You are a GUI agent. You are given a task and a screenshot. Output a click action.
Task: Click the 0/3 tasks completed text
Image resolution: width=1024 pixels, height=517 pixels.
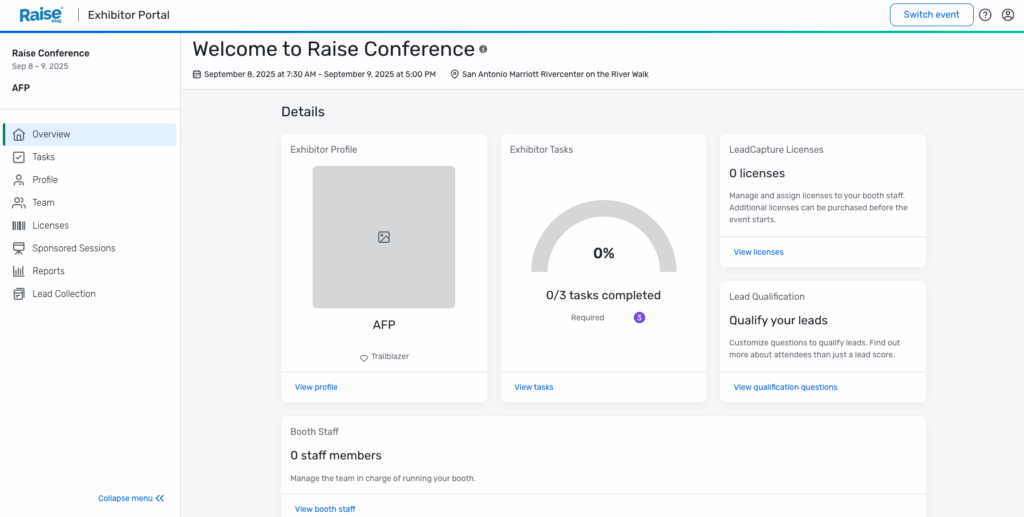[x=603, y=295]
